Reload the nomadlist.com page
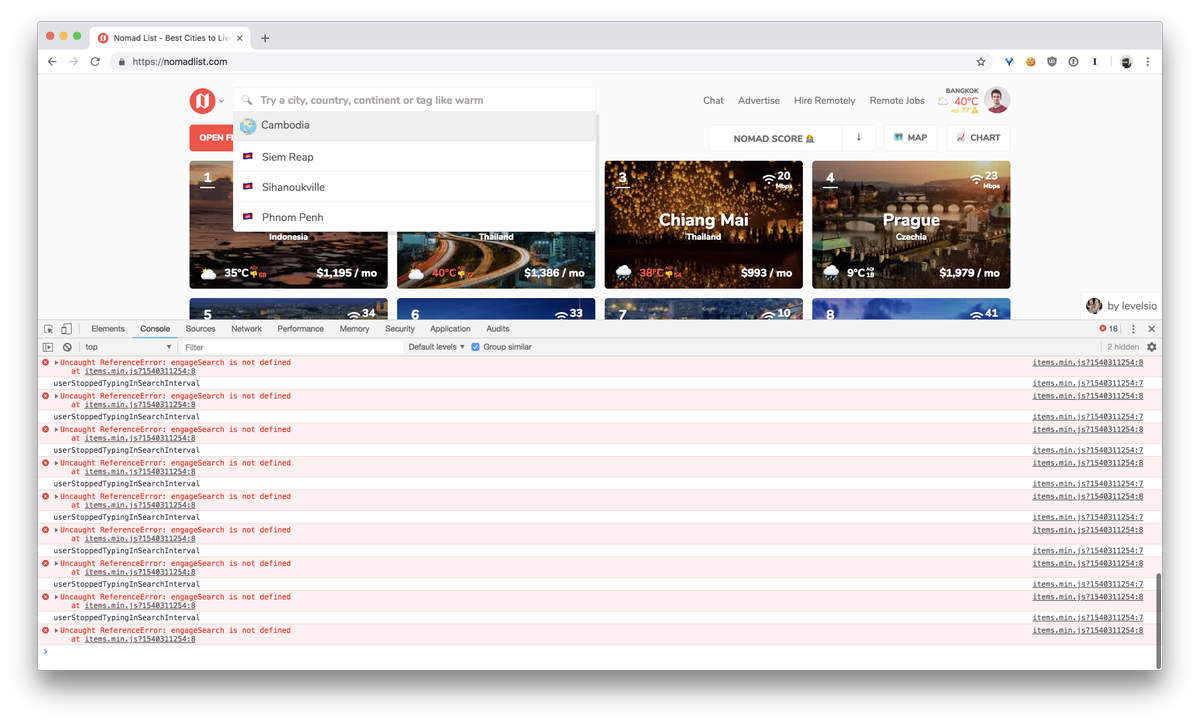This screenshot has width=1200, height=724. 95,61
